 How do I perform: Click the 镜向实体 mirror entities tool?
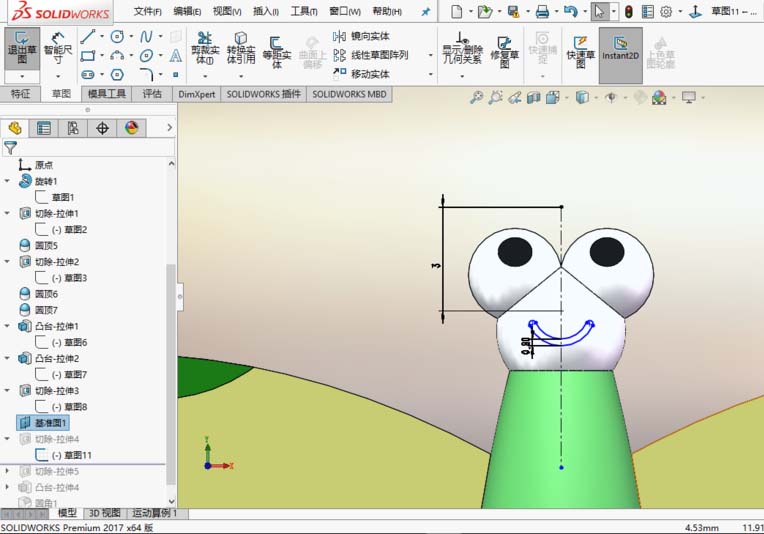(361, 36)
